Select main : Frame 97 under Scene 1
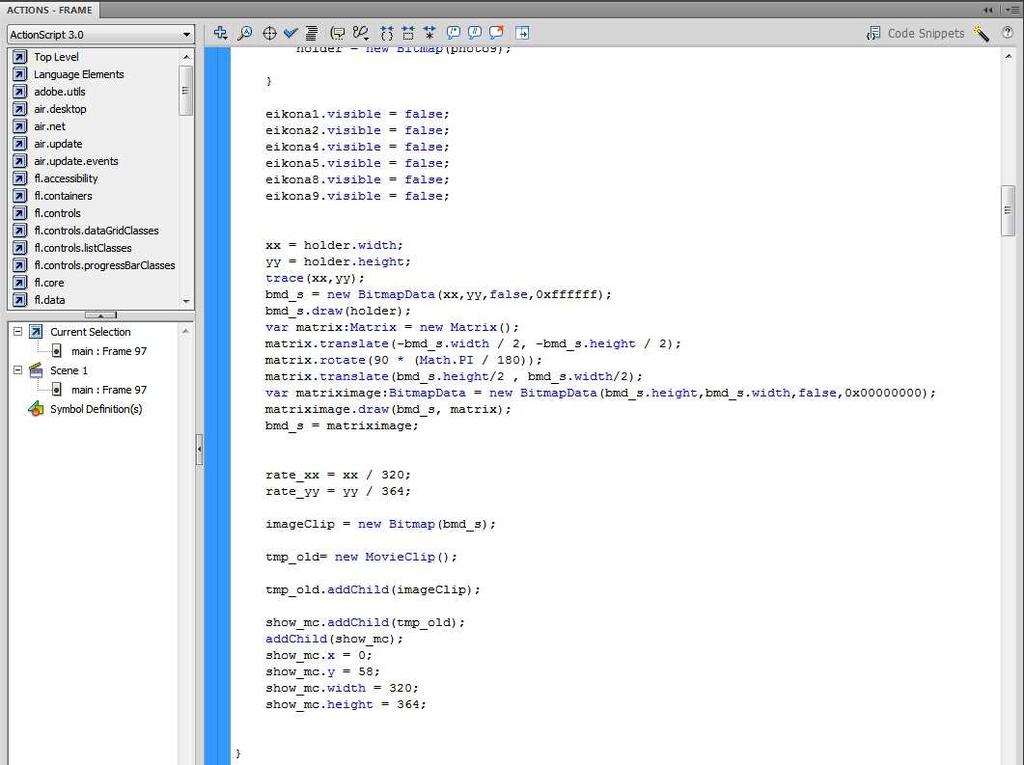This screenshot has height=765, width=1024. tap(109, 389)
